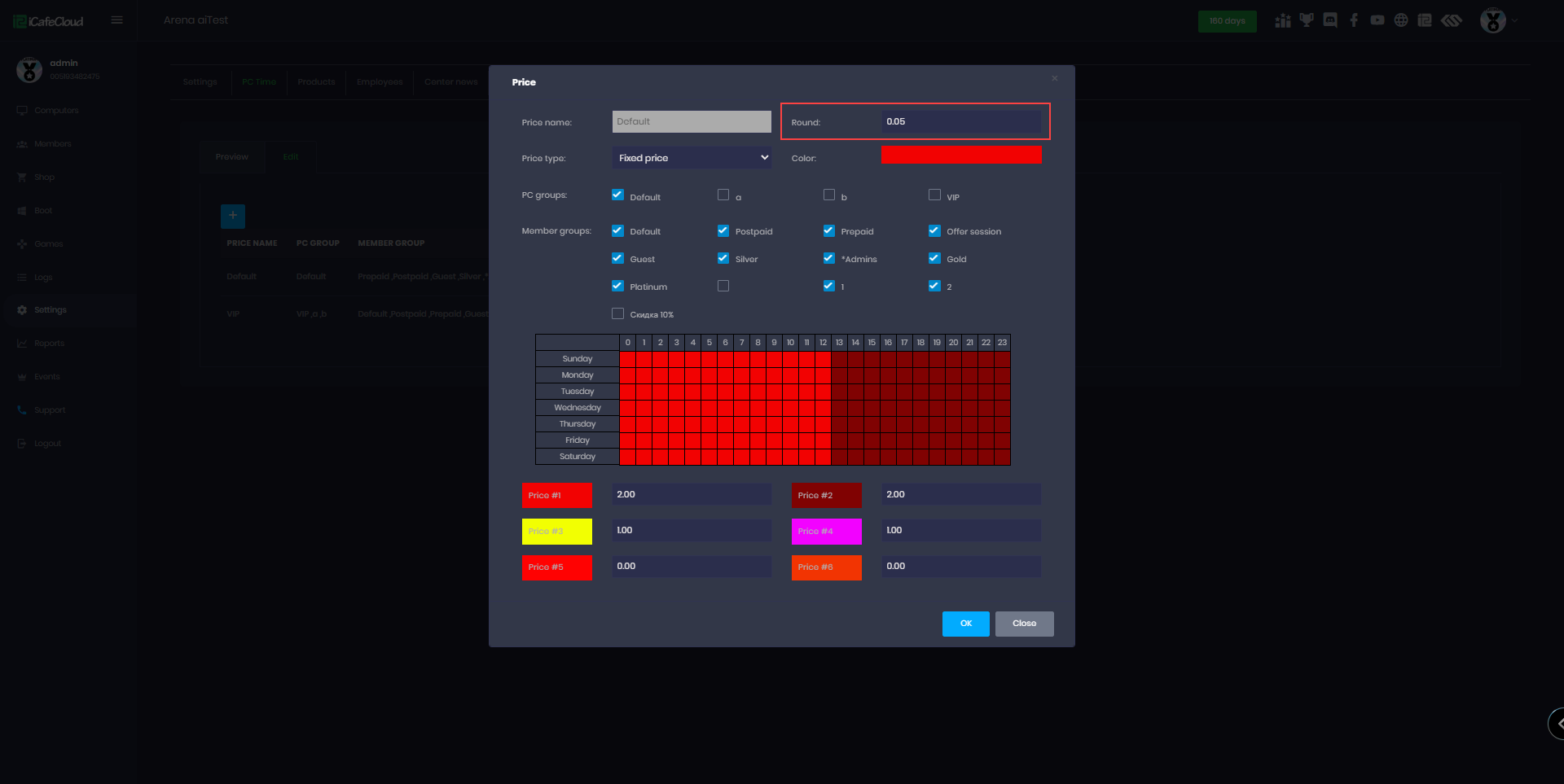Open the profile avatar dropdown chevron
The image size is (1564, 784).
1515,21
